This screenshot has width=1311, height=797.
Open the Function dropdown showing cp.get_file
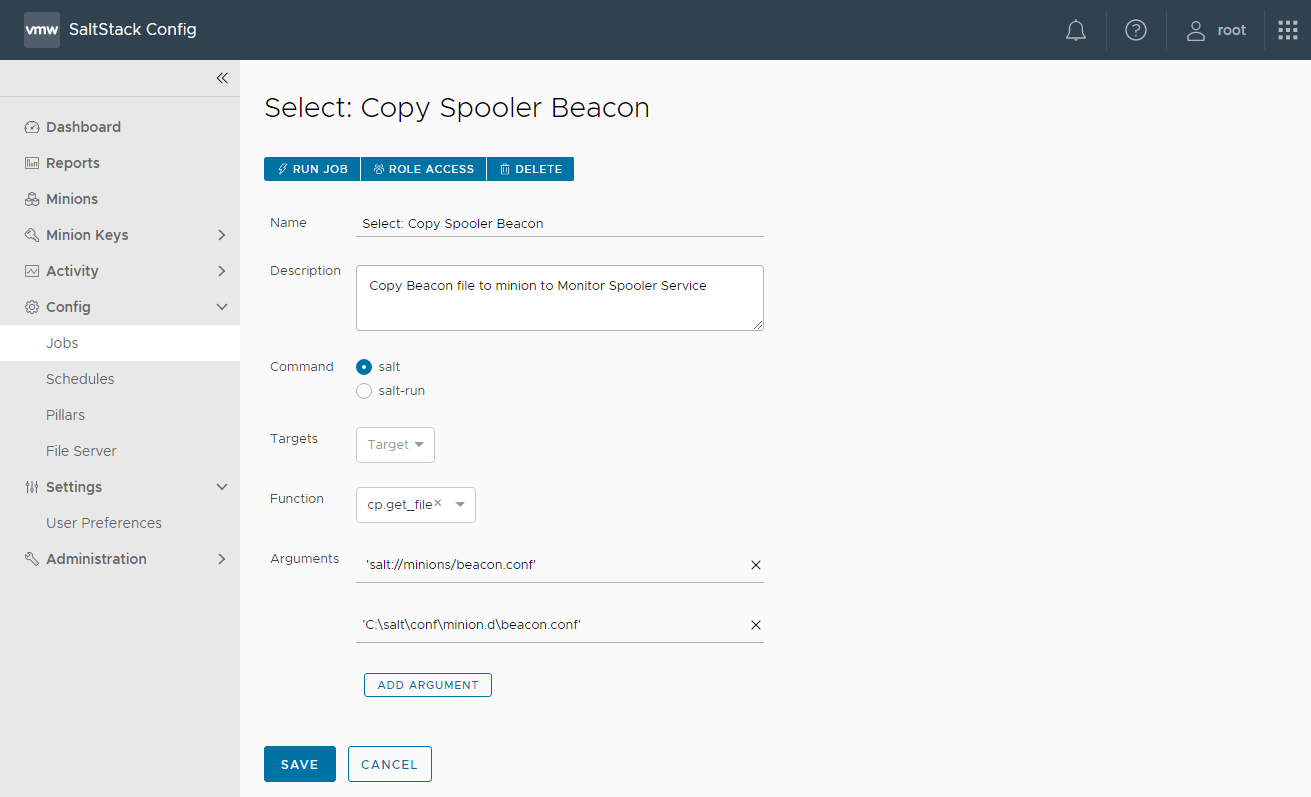pos(459,505)
